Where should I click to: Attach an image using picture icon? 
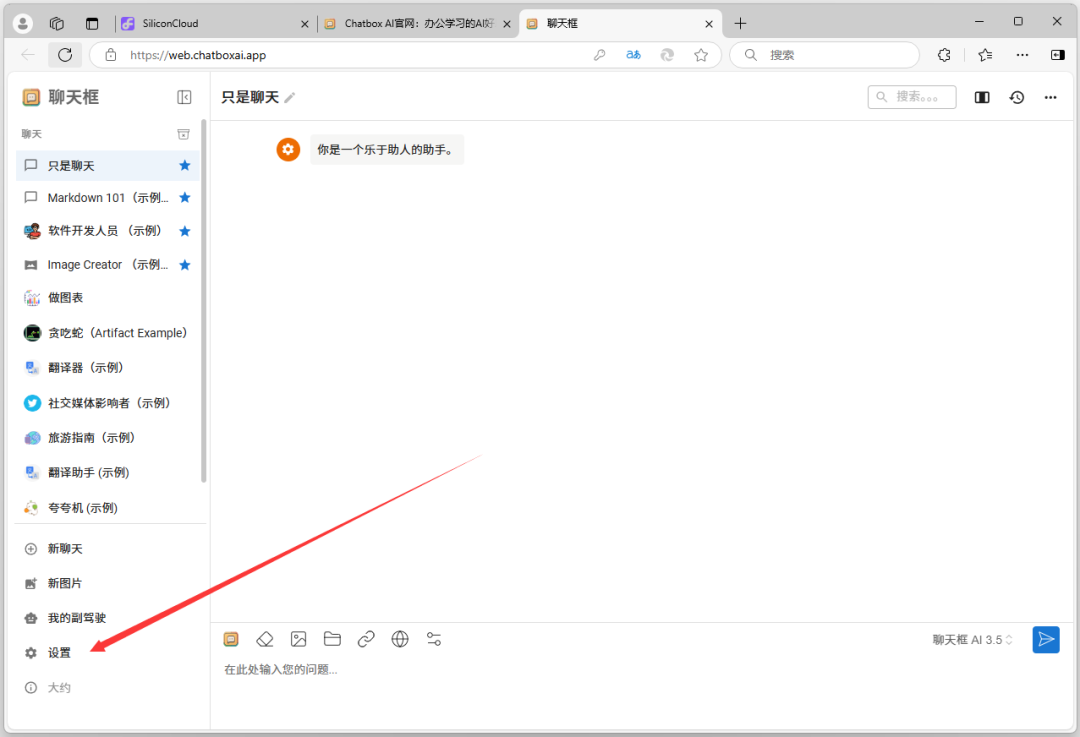(298, 639)
